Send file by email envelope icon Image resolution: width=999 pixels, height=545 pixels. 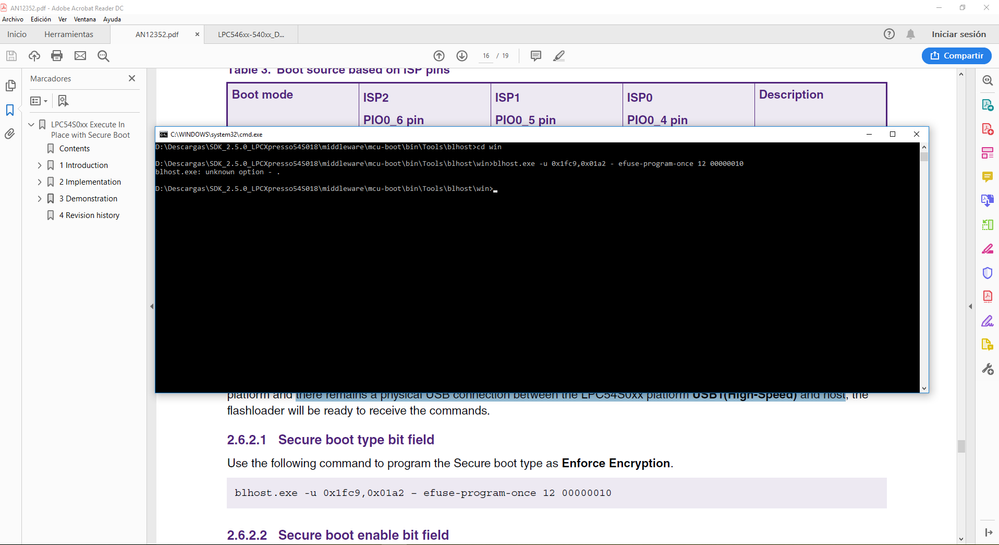click(80, 56)
